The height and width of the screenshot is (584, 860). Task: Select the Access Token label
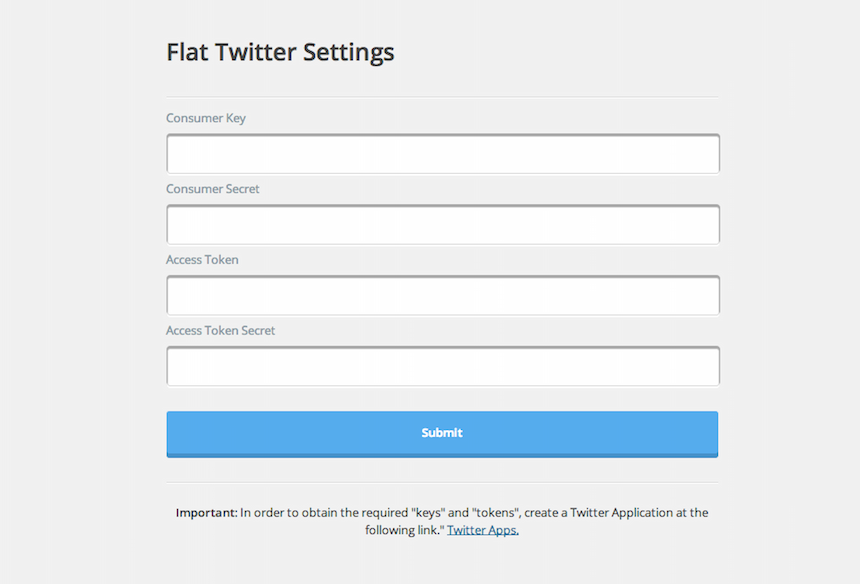click(202, 259)
